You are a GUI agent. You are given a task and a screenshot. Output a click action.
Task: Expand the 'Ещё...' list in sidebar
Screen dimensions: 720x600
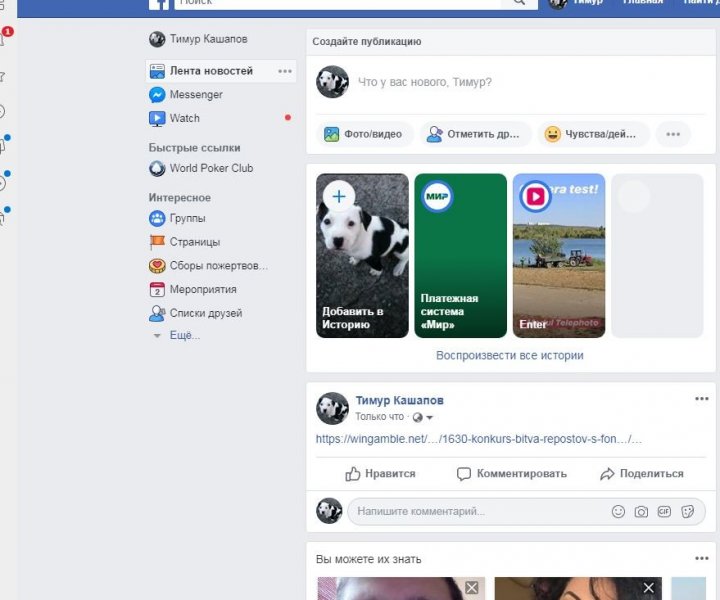tap(183, 336)
